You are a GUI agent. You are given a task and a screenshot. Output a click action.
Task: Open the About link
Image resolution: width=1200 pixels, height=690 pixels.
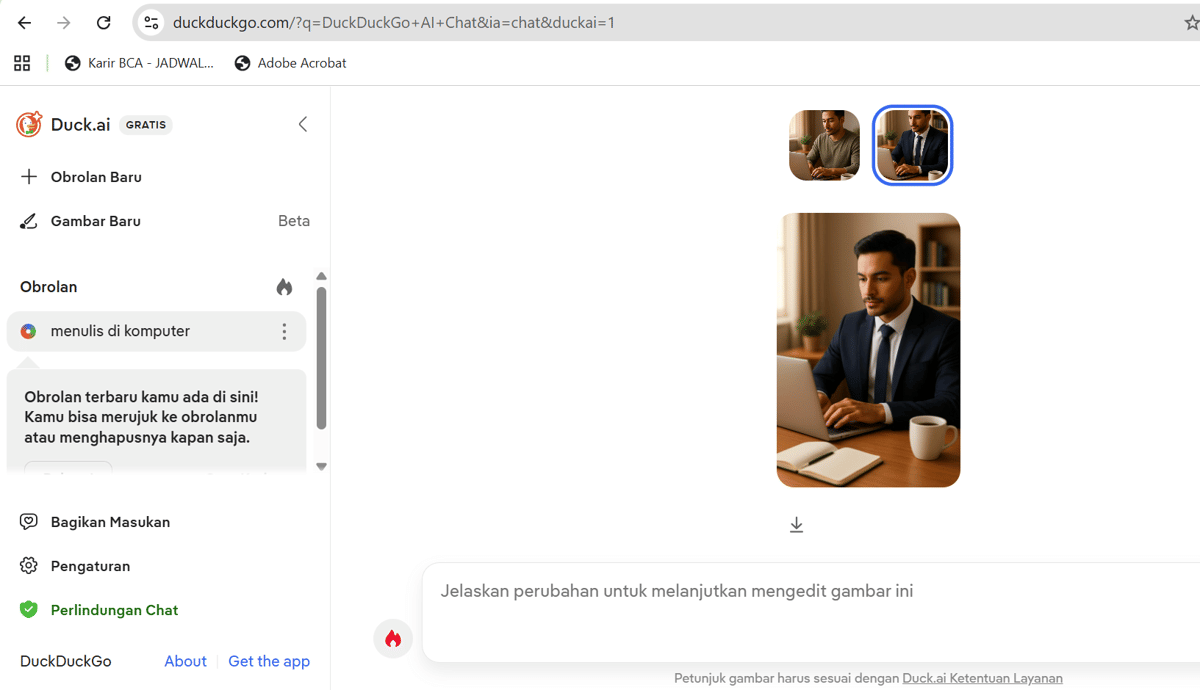[185, 661]
